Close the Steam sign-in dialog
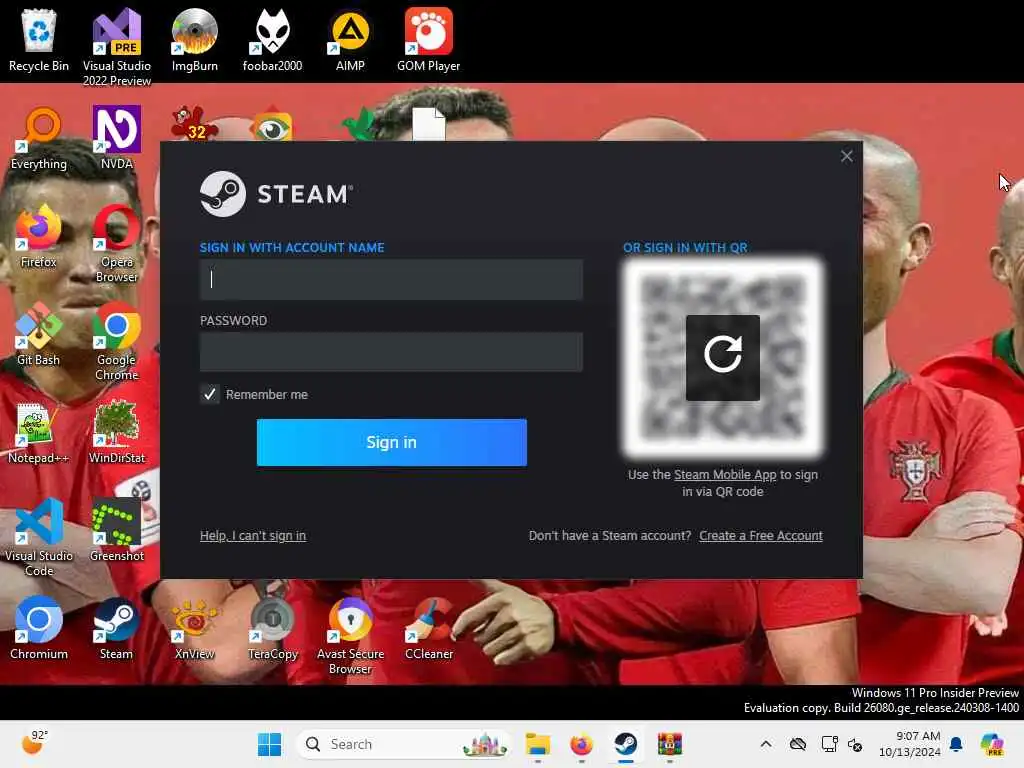Image resolution: width=1024 pixels, height=768 pixels. pyautogui.click(x=846, y=156)
